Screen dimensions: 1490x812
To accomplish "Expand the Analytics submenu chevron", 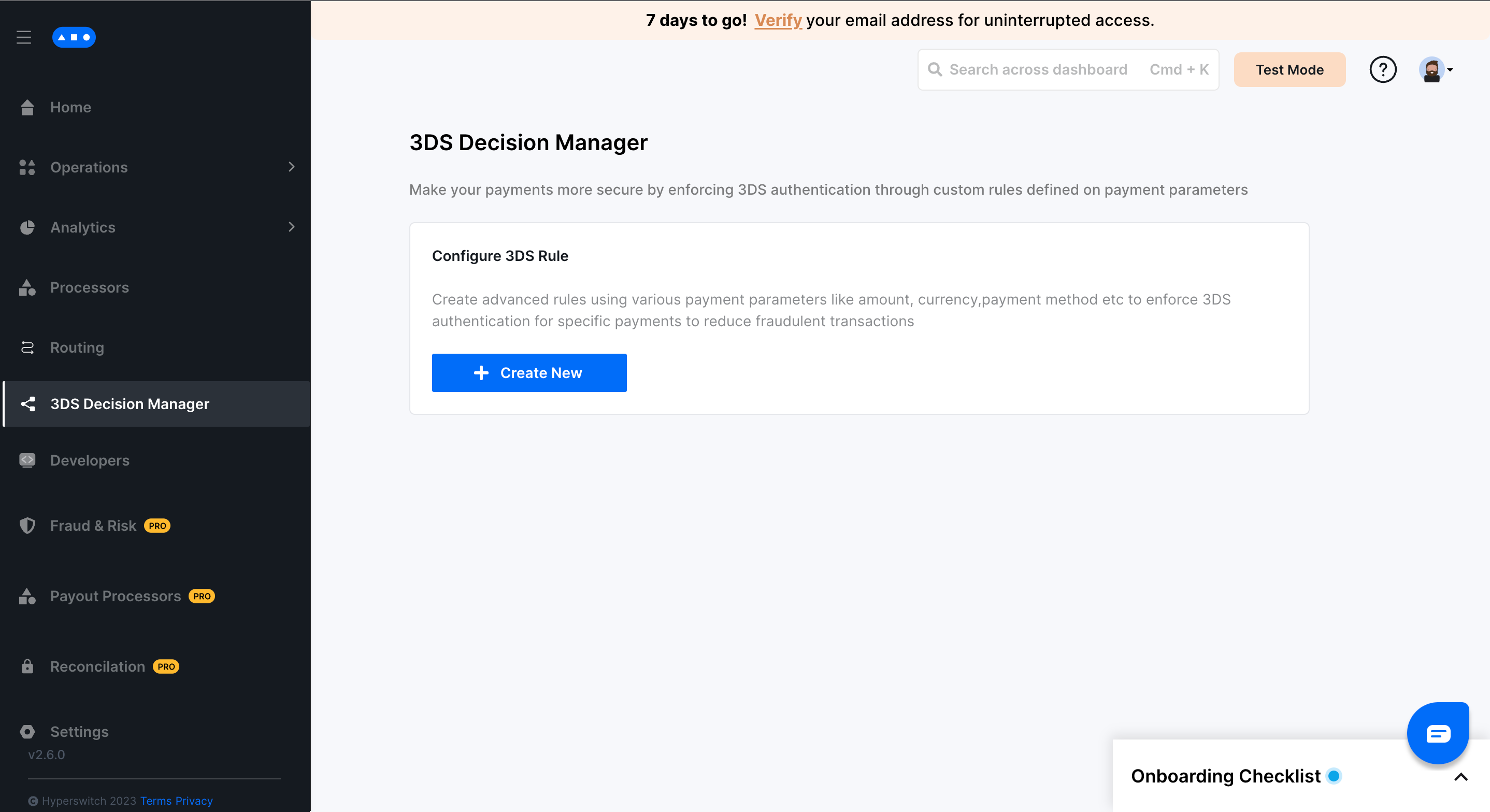I will 292,227.
